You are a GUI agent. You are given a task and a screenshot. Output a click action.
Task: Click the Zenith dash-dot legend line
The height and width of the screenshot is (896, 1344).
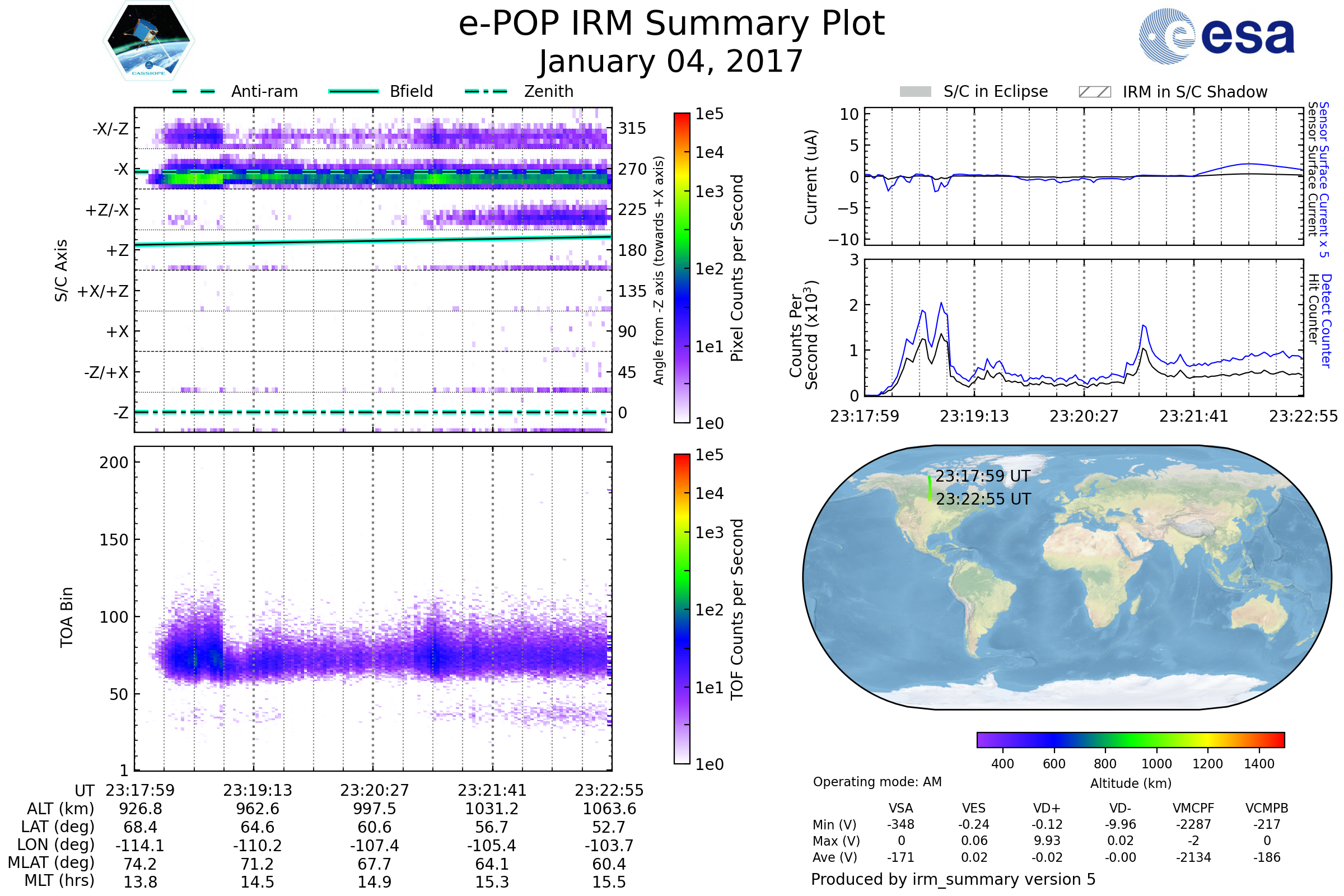coord(486,91)
